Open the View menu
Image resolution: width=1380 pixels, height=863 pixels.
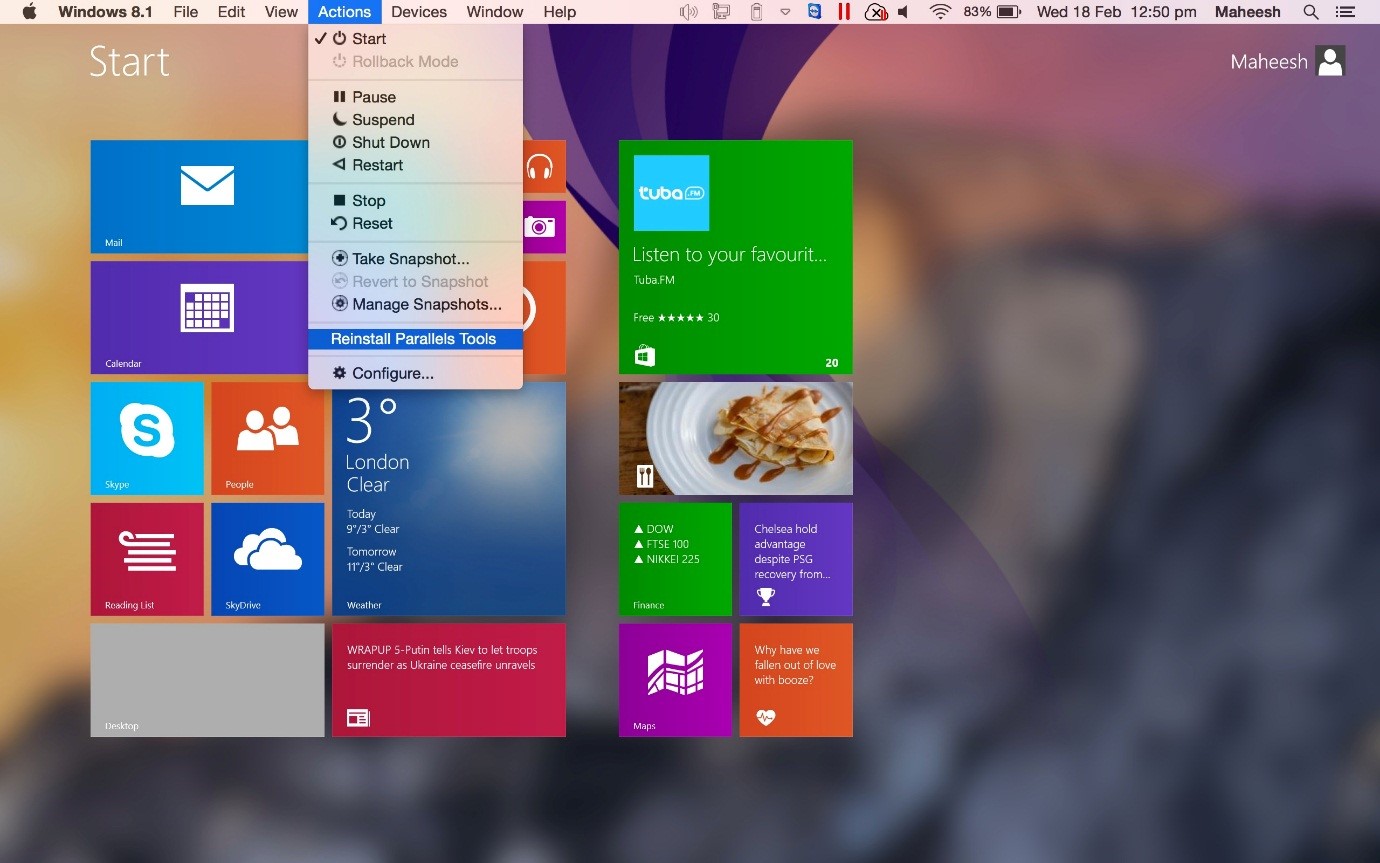tap(281, 12)
